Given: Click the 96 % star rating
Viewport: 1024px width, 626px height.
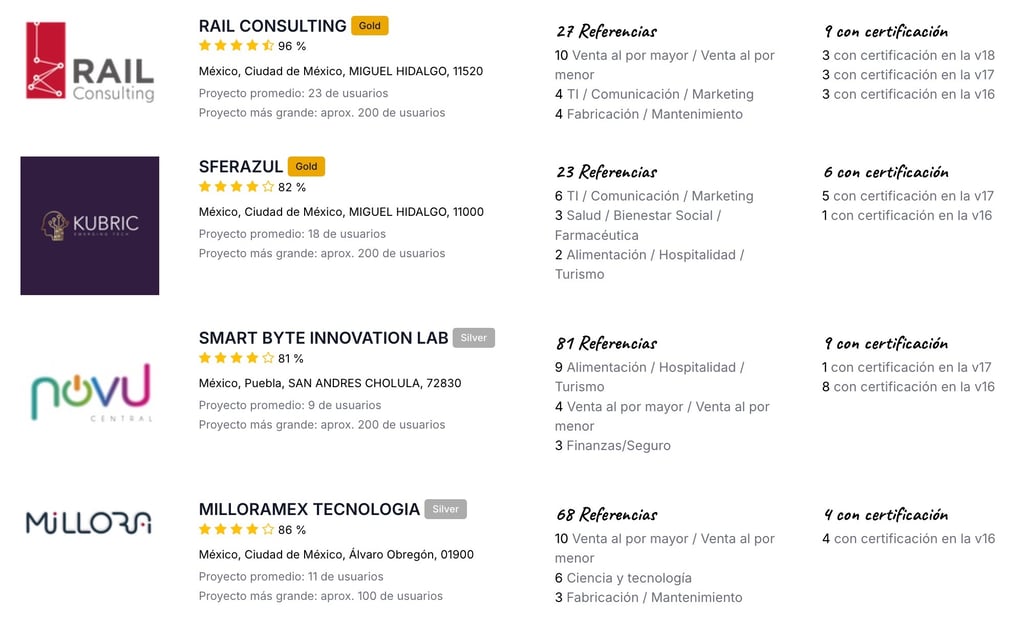Looking at the screenshot, I should (x=252, y=46).
